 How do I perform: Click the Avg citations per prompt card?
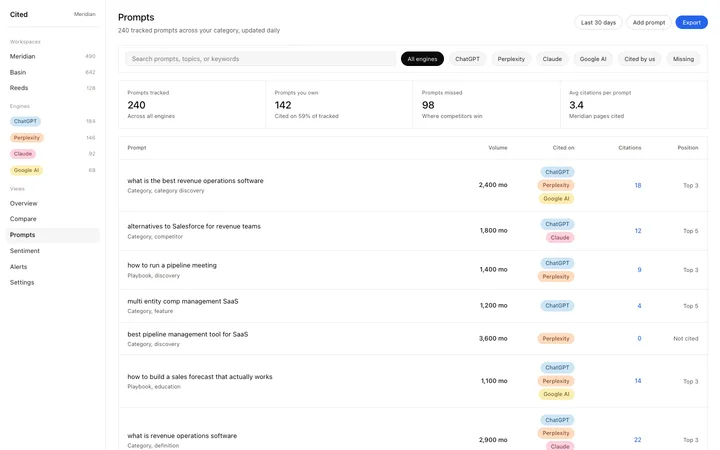[634, 105]
